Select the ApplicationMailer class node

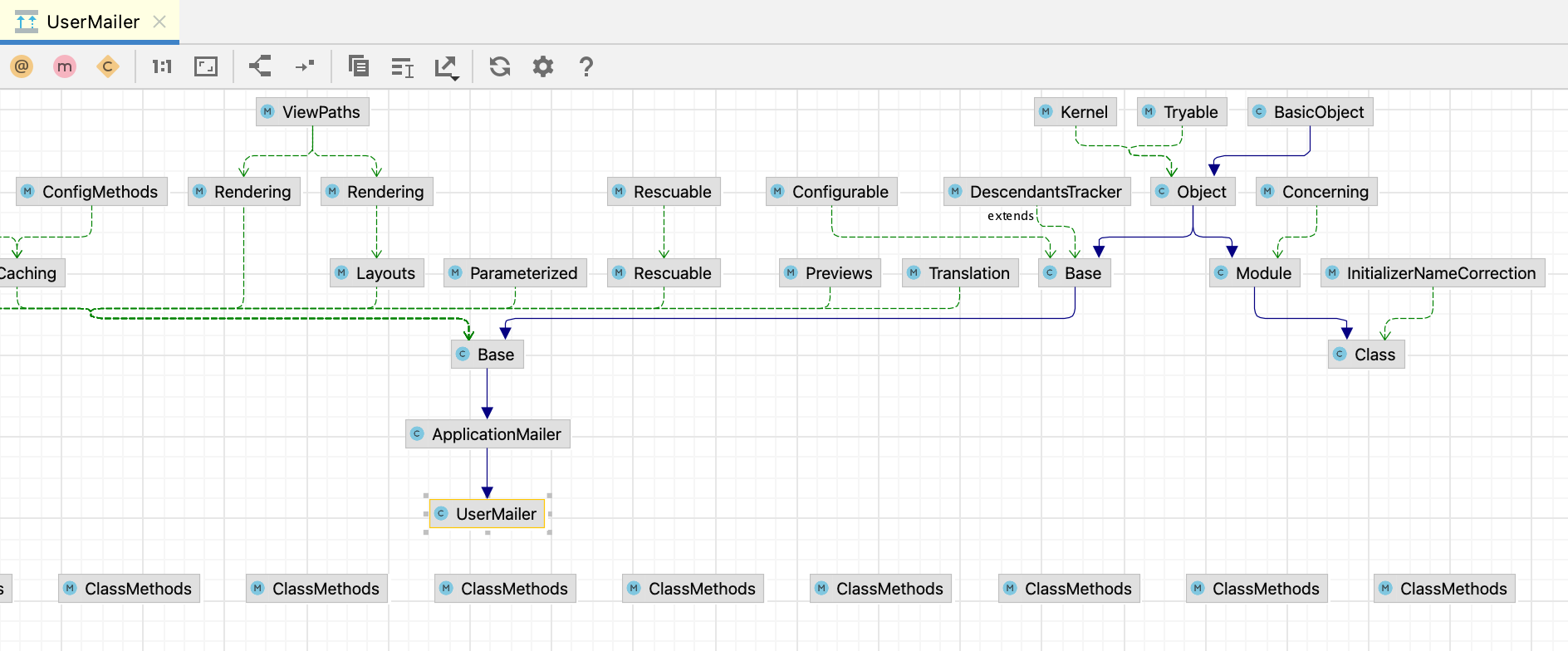click(x=488, y=434)
